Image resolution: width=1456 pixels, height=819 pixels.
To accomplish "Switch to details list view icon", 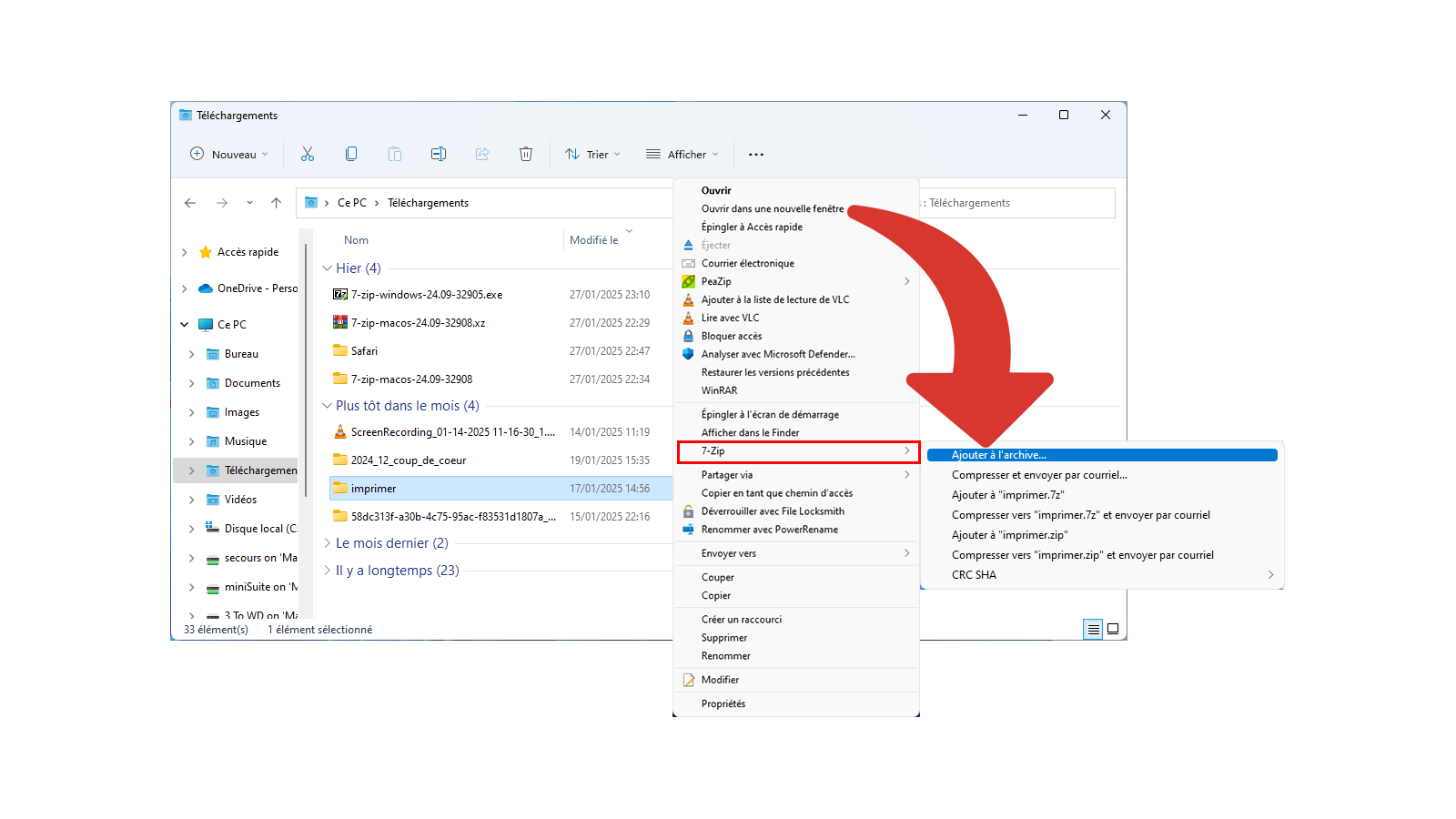I will pyautogui.click(x=1093, y=629).
